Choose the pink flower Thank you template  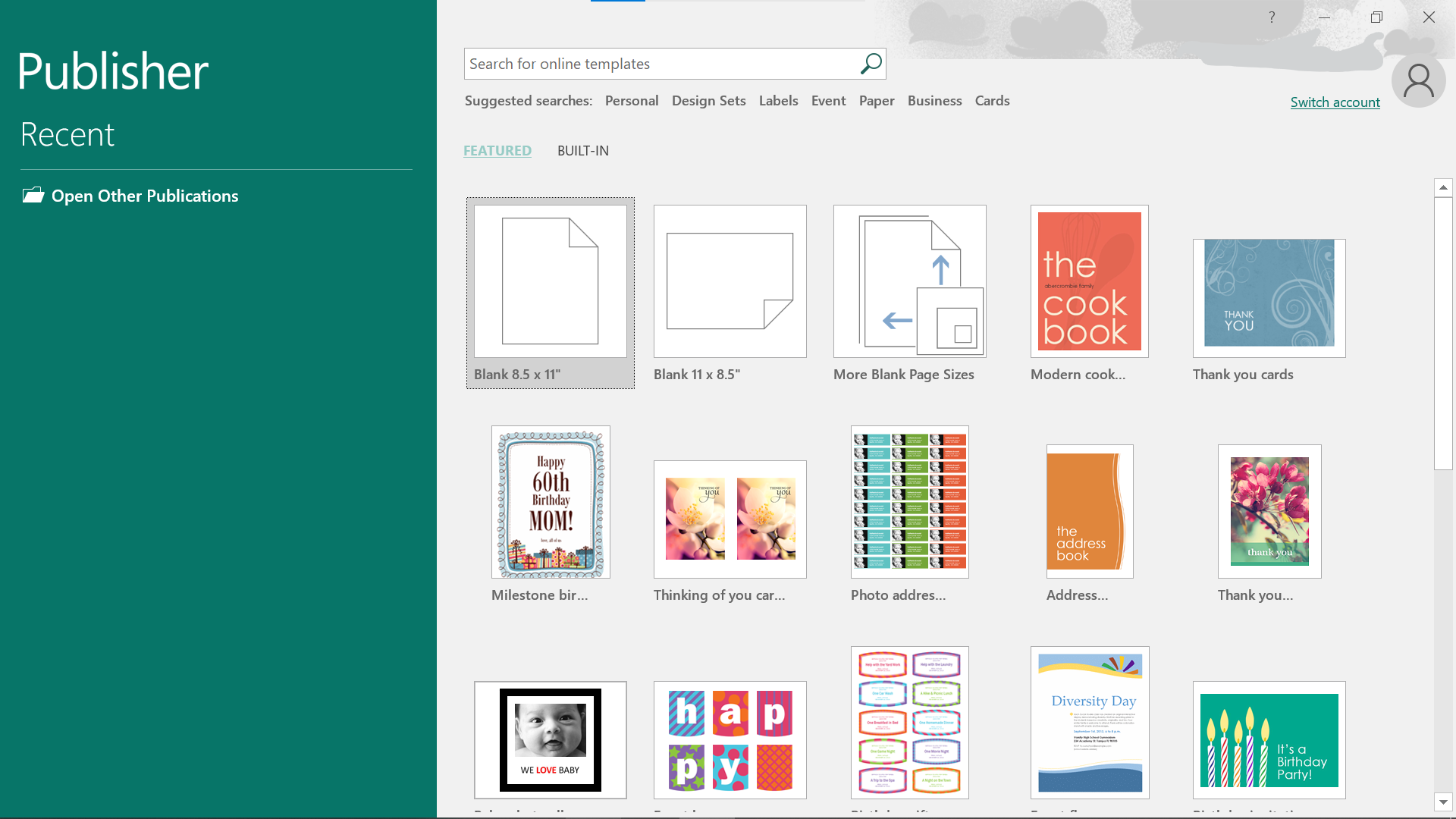[x=1269, y=511]
